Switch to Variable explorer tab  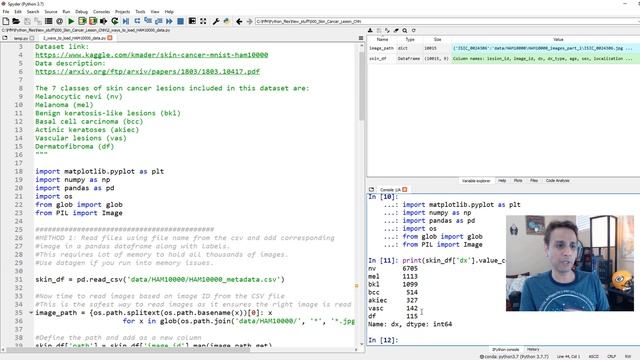click(476, 180)
